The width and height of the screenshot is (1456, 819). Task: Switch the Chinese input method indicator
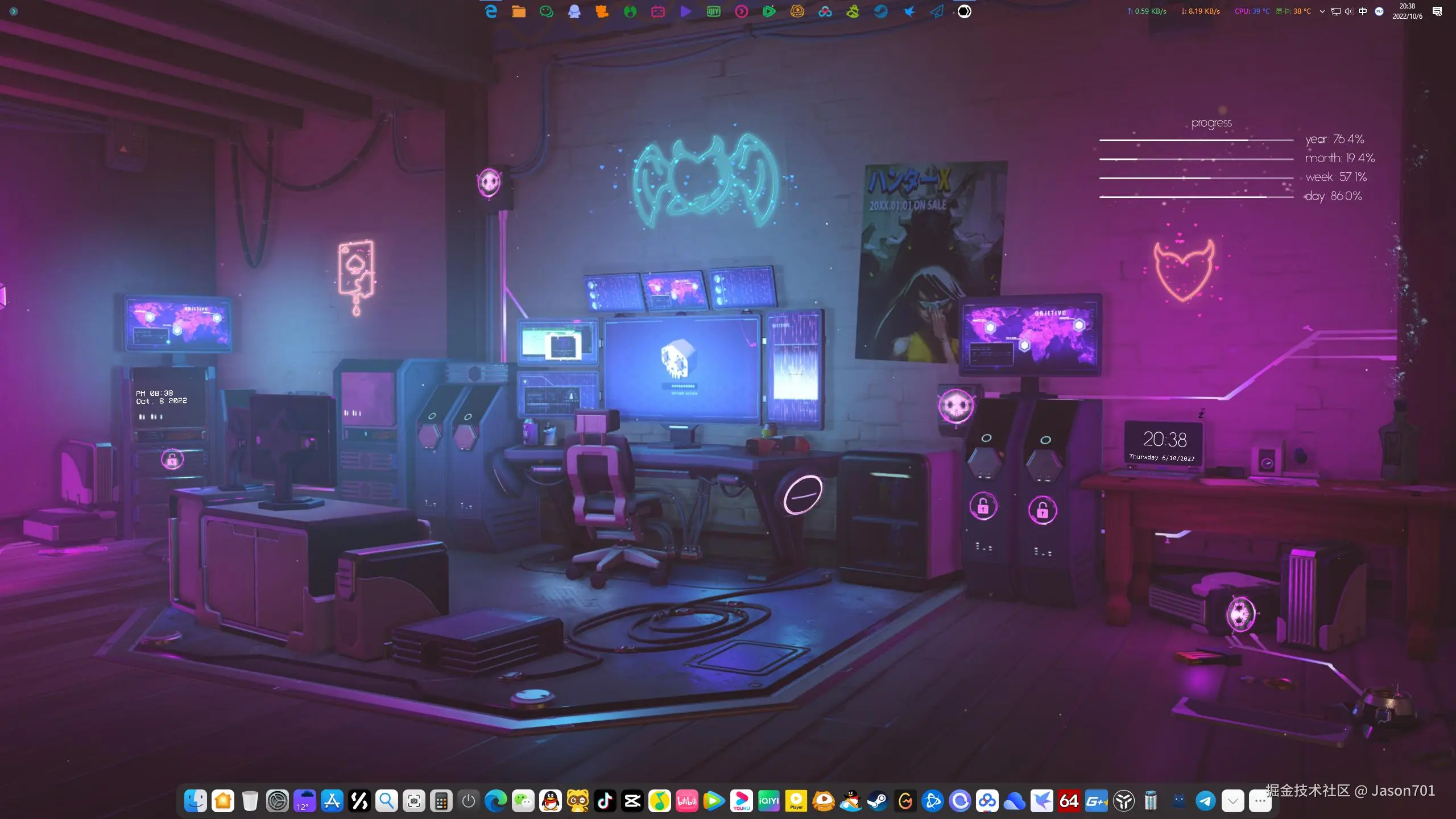[1363, 11]
